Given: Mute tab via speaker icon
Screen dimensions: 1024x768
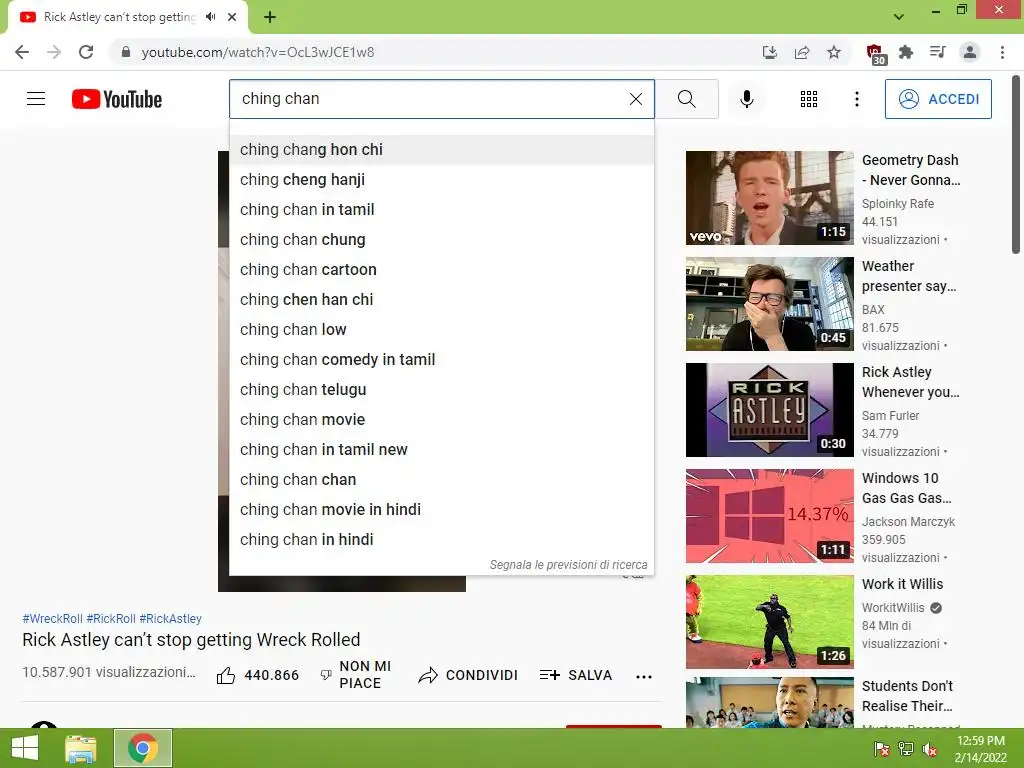Looking at the screenshot, I should pyautogui.click(x=210, y=17).
